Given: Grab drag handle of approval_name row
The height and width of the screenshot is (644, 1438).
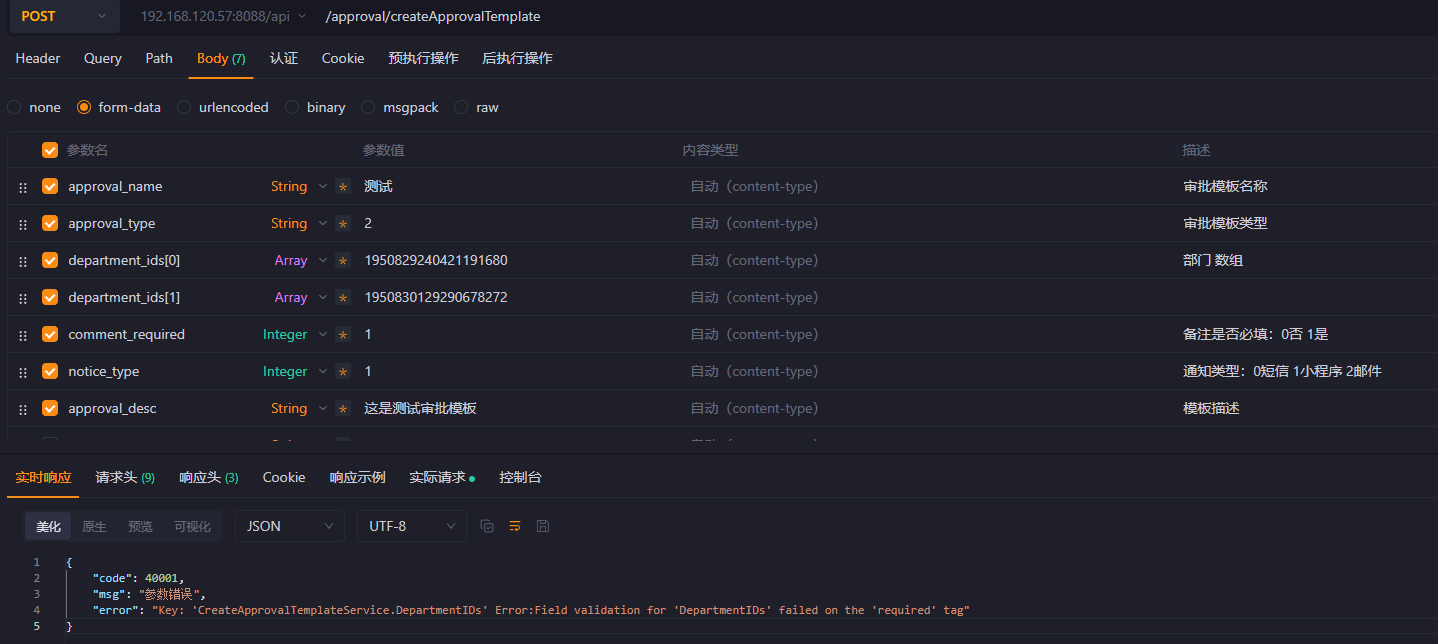Looking at the screenshot, I should [22, 187].
